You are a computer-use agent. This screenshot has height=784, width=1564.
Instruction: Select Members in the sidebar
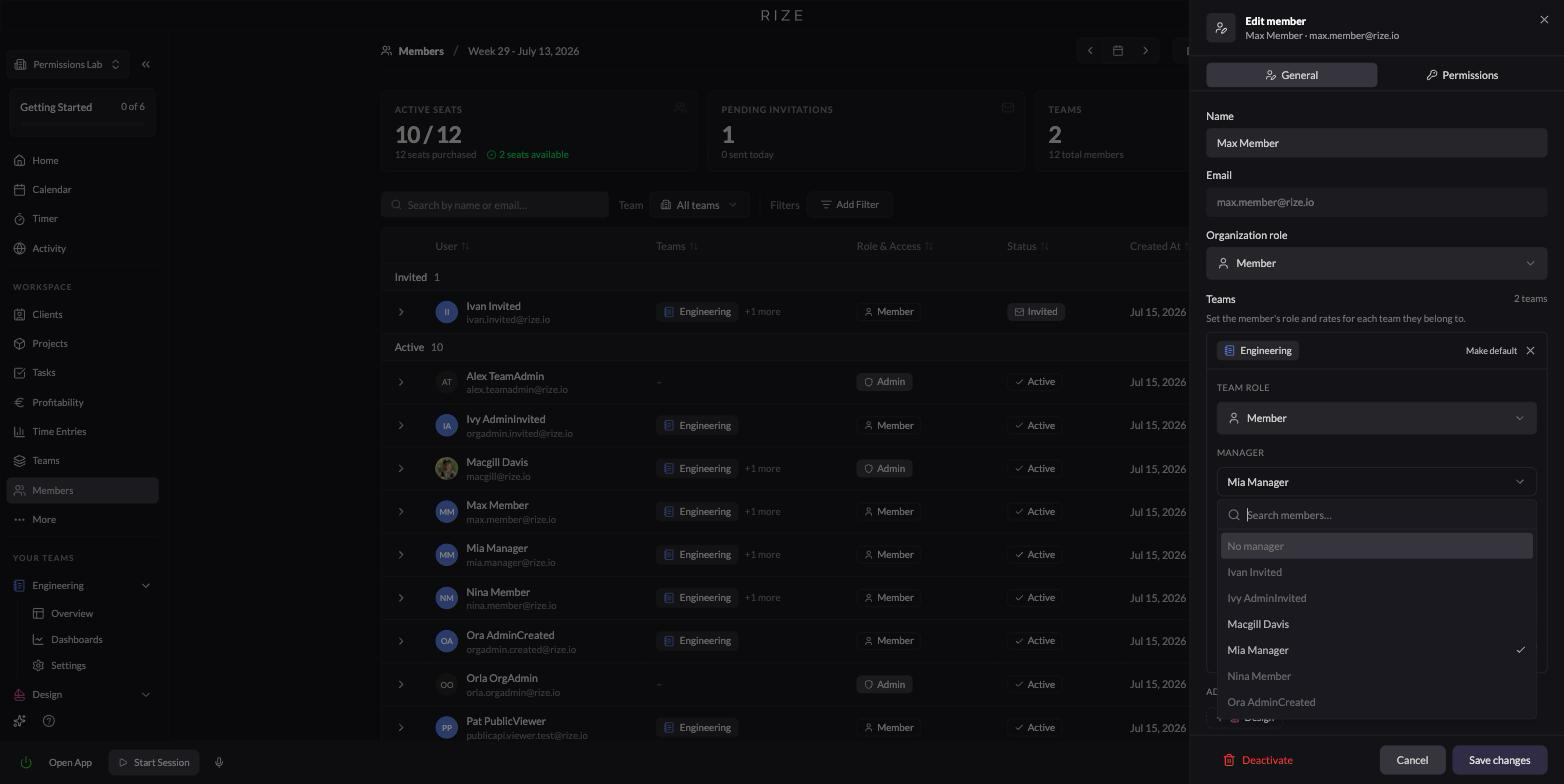click(x=82, y=490)
